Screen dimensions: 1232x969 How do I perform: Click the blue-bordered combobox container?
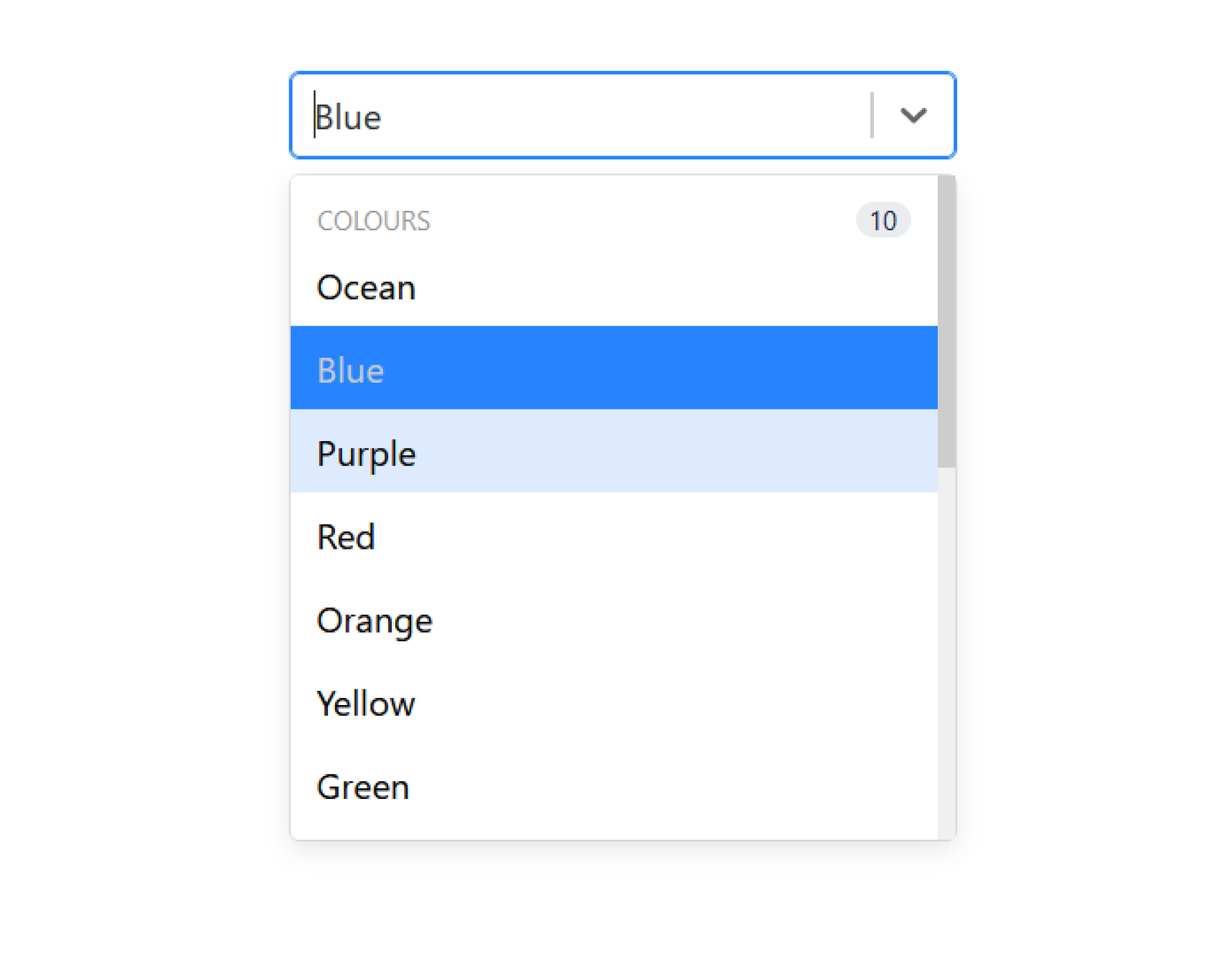(622, 115)
